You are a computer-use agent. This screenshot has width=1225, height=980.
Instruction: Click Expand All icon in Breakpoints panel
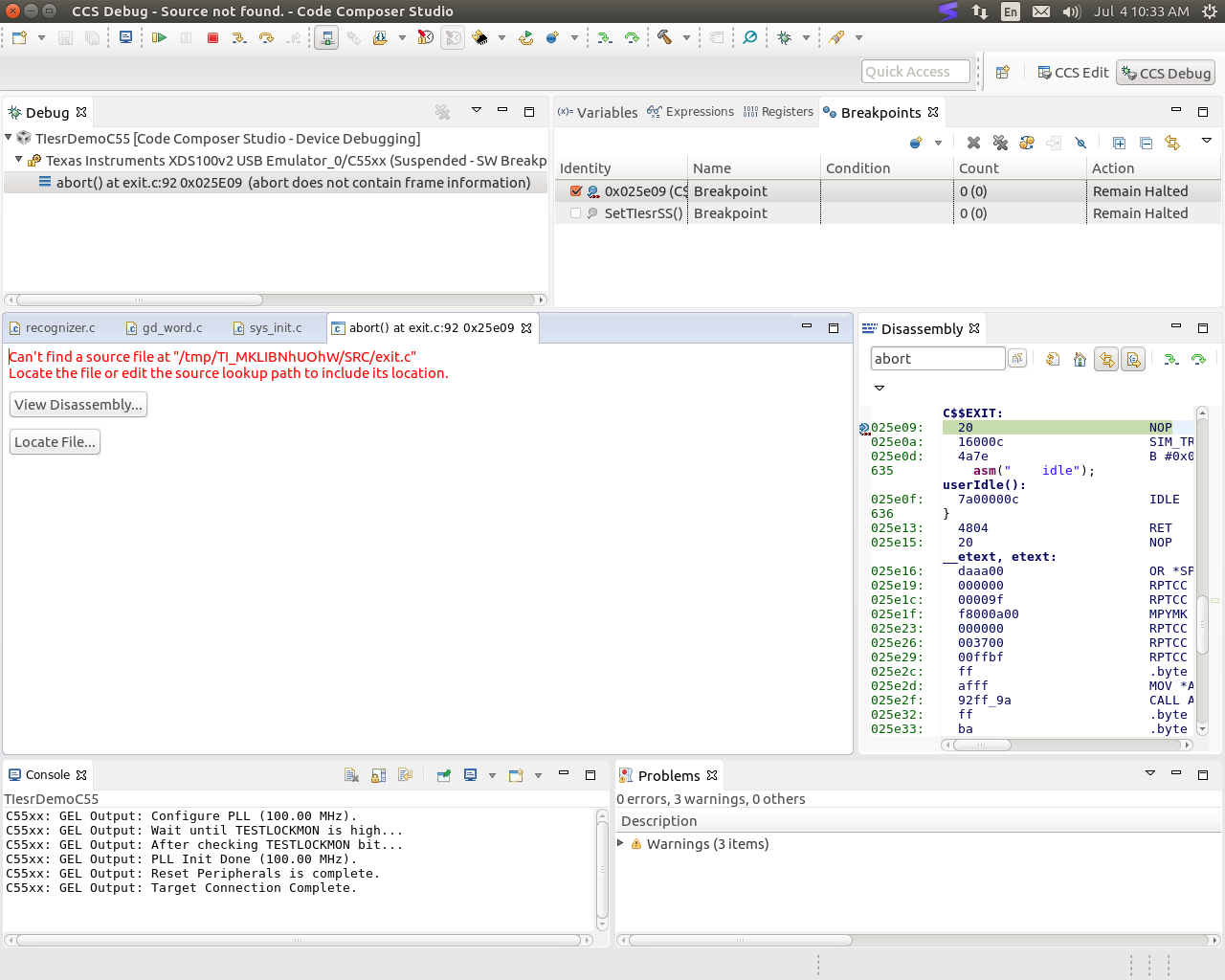pyautogui.click(x=1119, y=143)
